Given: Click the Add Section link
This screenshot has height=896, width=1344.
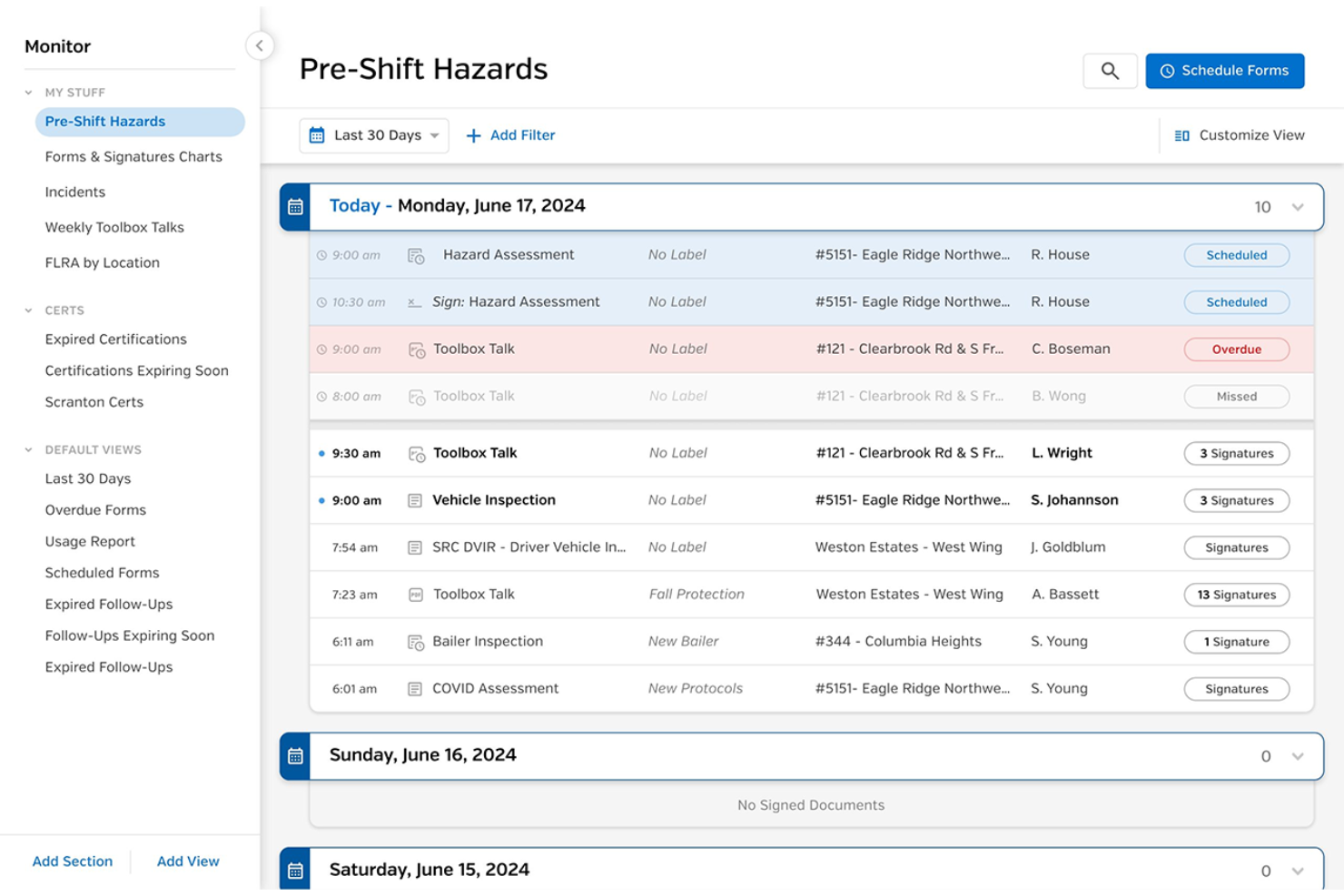Looking at the screenshot, I should click(x=72, y=861).
